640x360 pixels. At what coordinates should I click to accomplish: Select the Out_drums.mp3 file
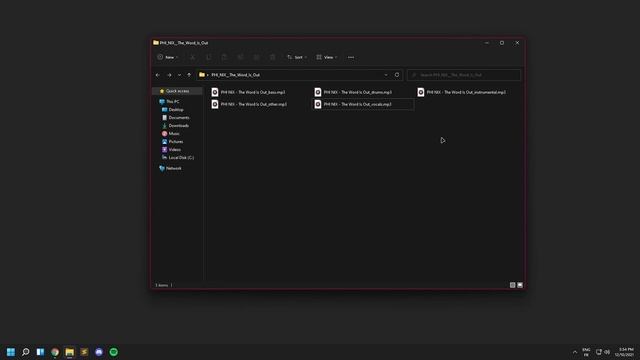[358, 92]
